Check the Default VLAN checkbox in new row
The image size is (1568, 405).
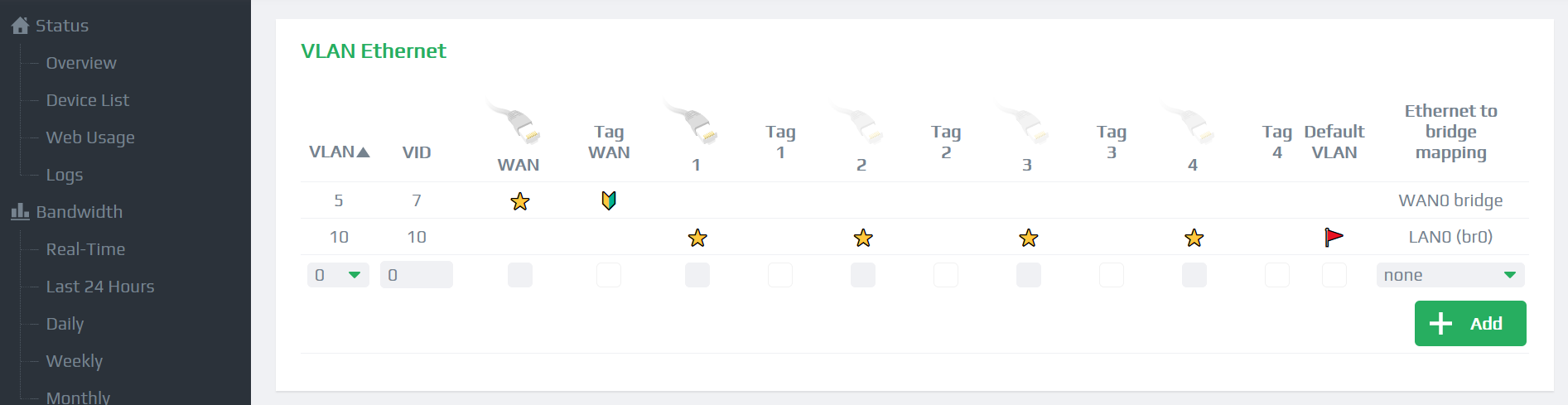[x=1334, y=275]
